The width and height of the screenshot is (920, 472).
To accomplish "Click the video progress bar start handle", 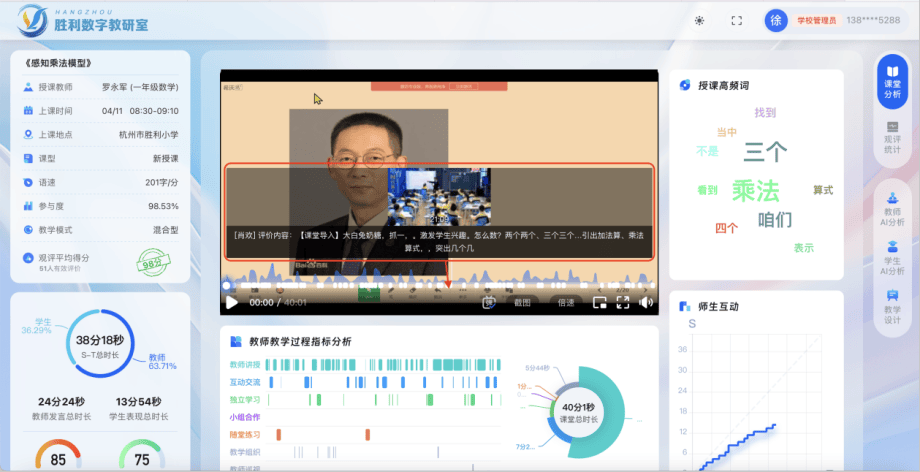I will [x=227, y=285].
